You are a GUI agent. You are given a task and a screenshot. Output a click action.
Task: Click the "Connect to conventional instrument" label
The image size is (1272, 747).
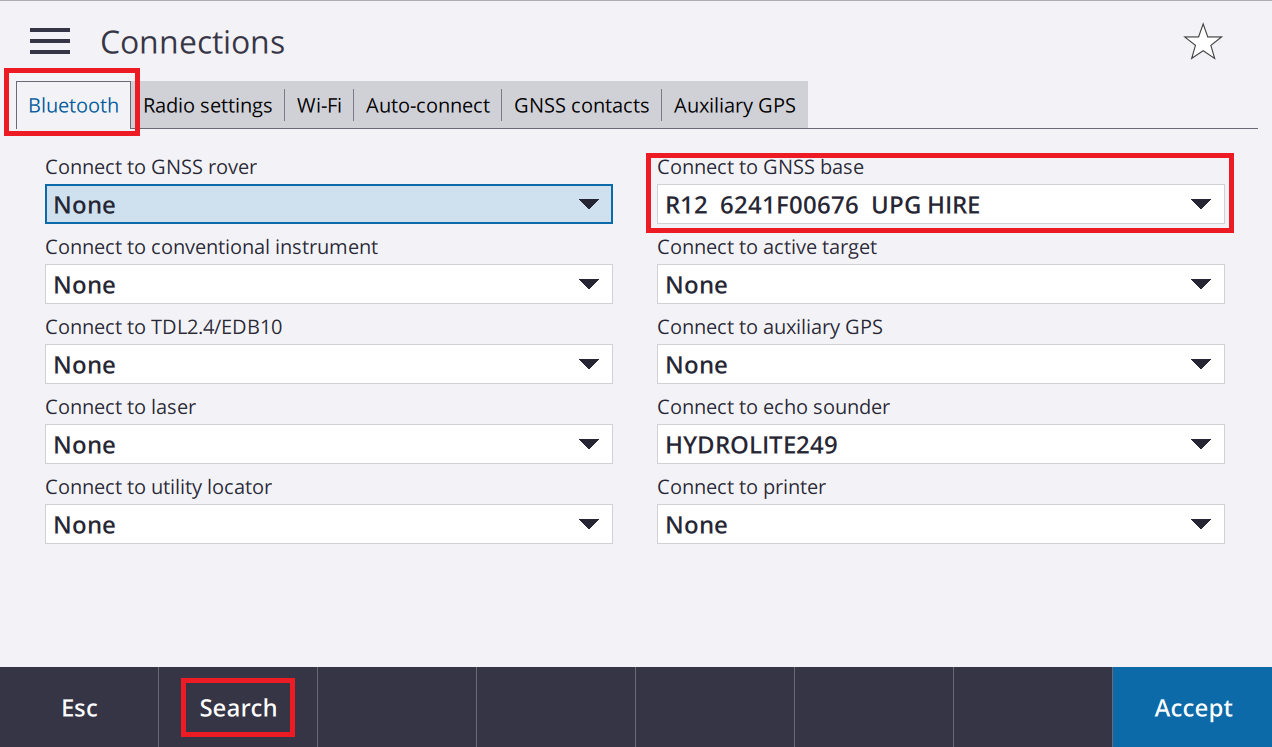[x=212, y=247]
